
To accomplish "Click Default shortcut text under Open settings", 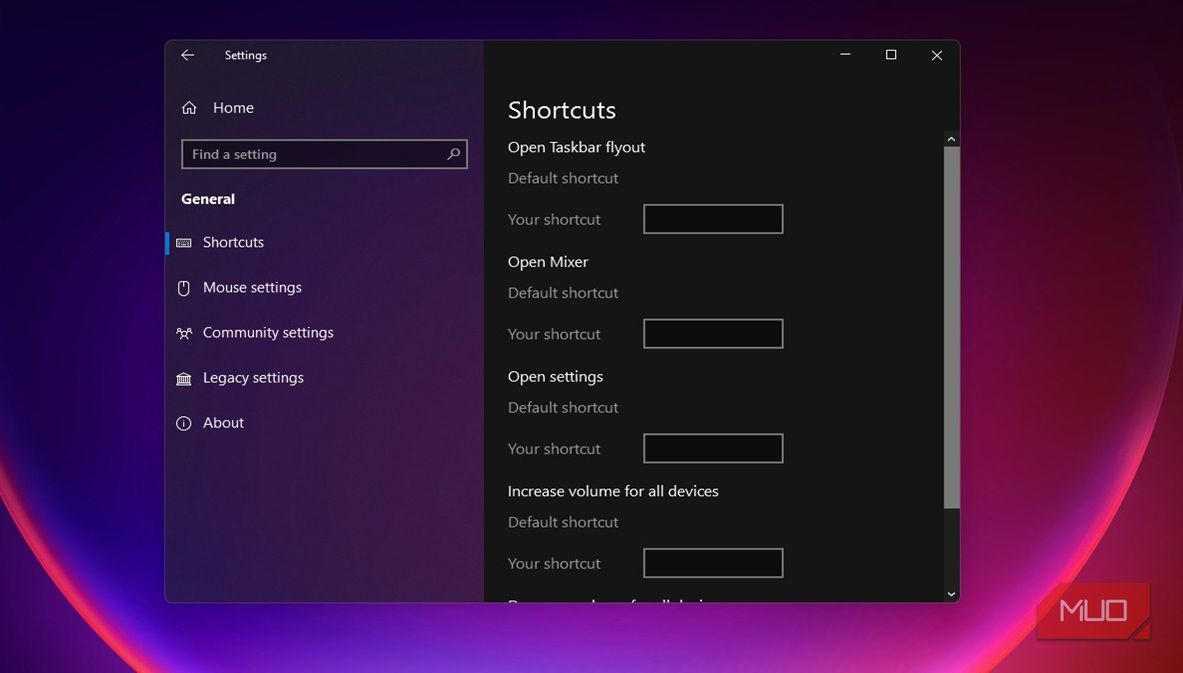I will (x=563, y=407).
